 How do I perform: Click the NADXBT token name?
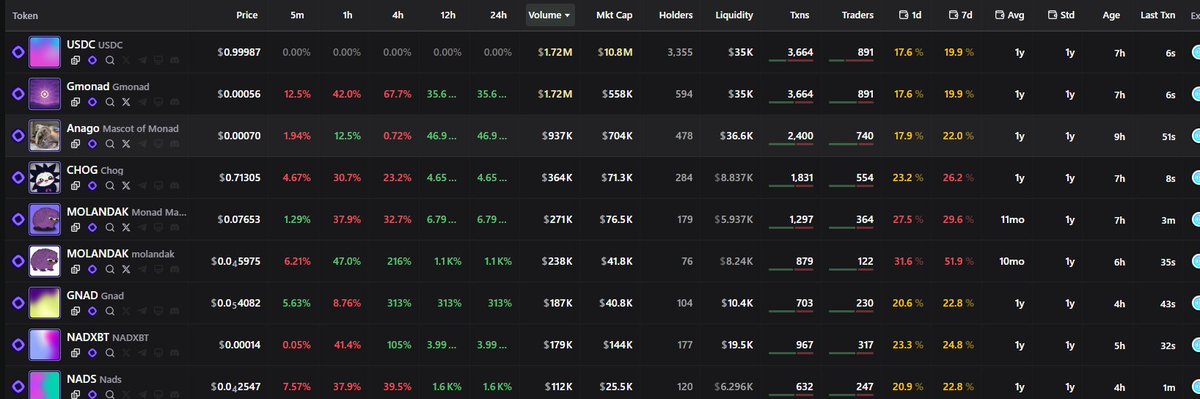tap(87, 338)
